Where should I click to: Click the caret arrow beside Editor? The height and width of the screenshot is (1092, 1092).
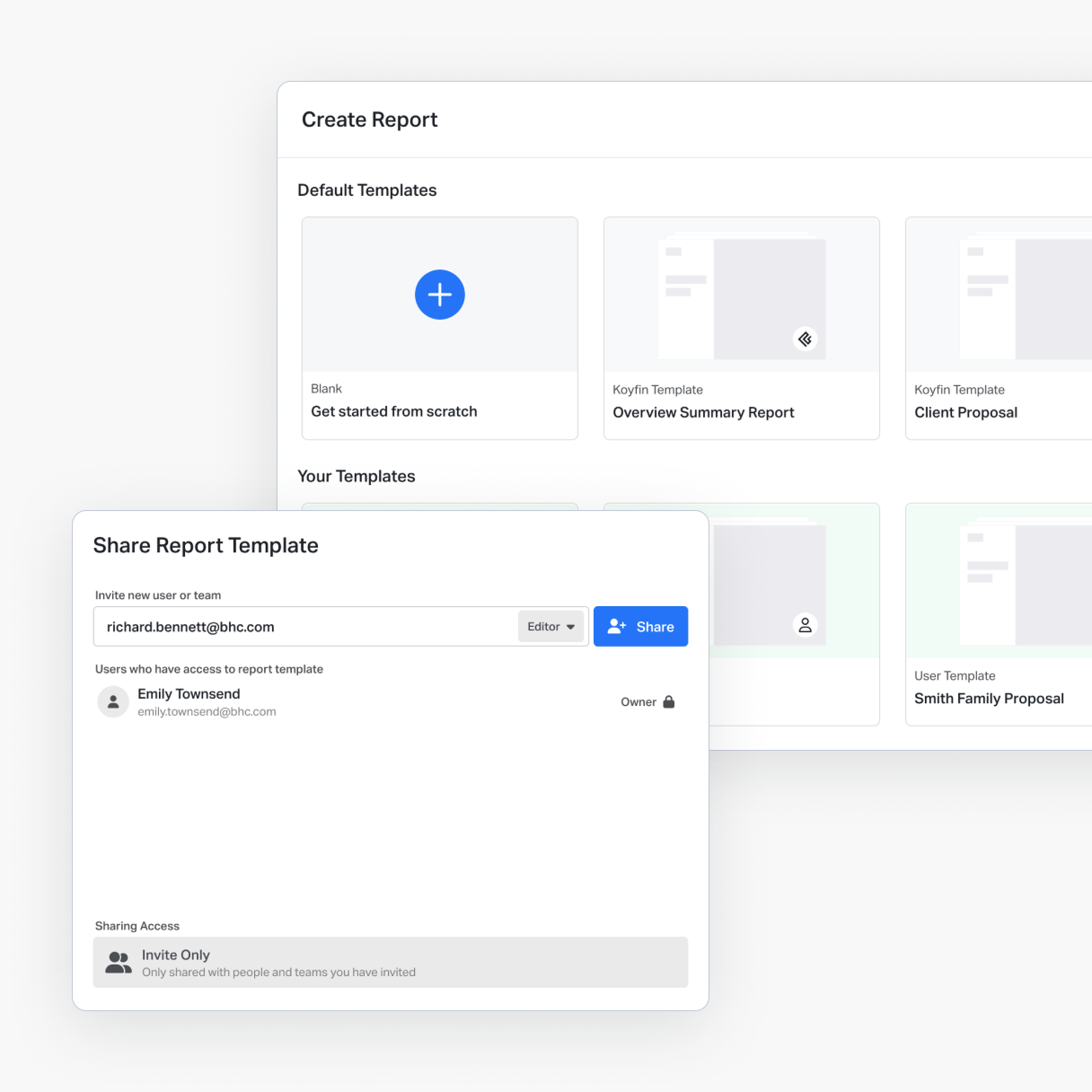point(571,627)
